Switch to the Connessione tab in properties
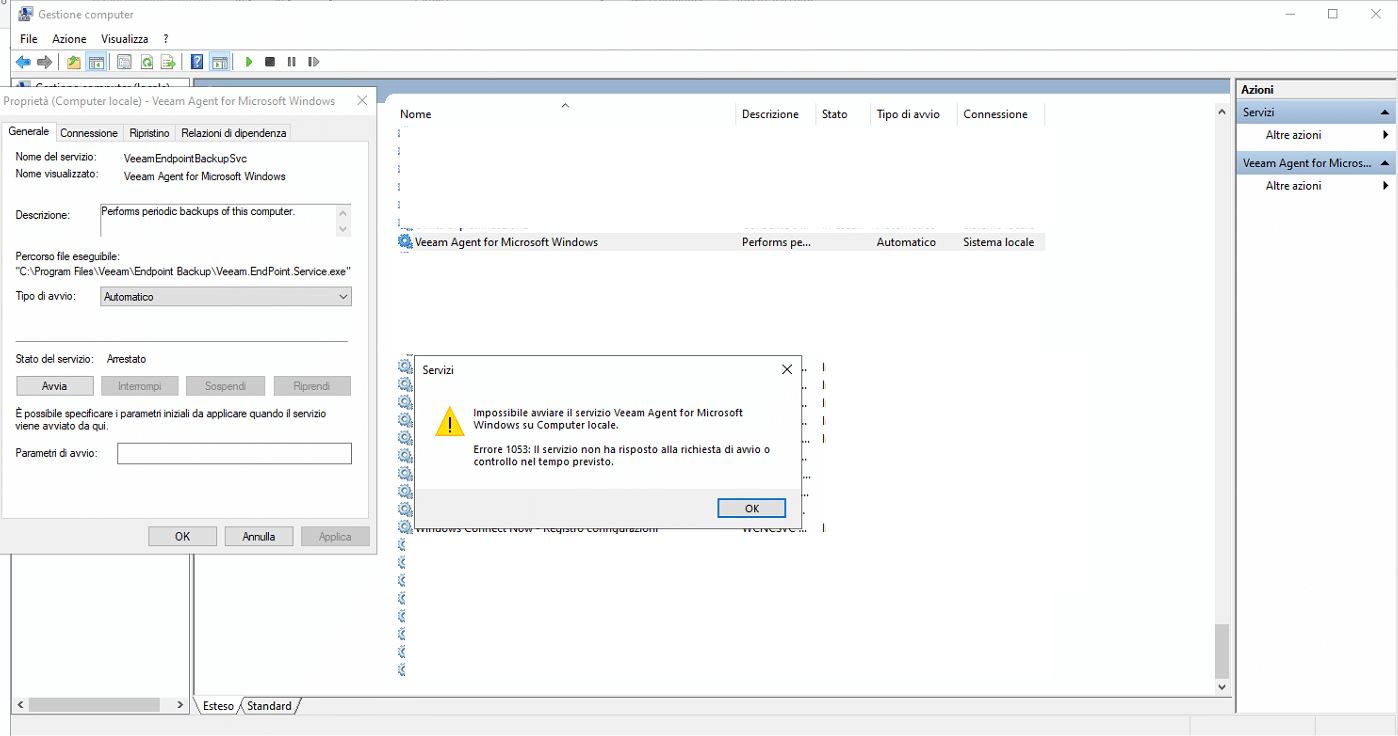The height and width of the screenshot is (736, 1398). pyautogui.click(x=89, y=133)
